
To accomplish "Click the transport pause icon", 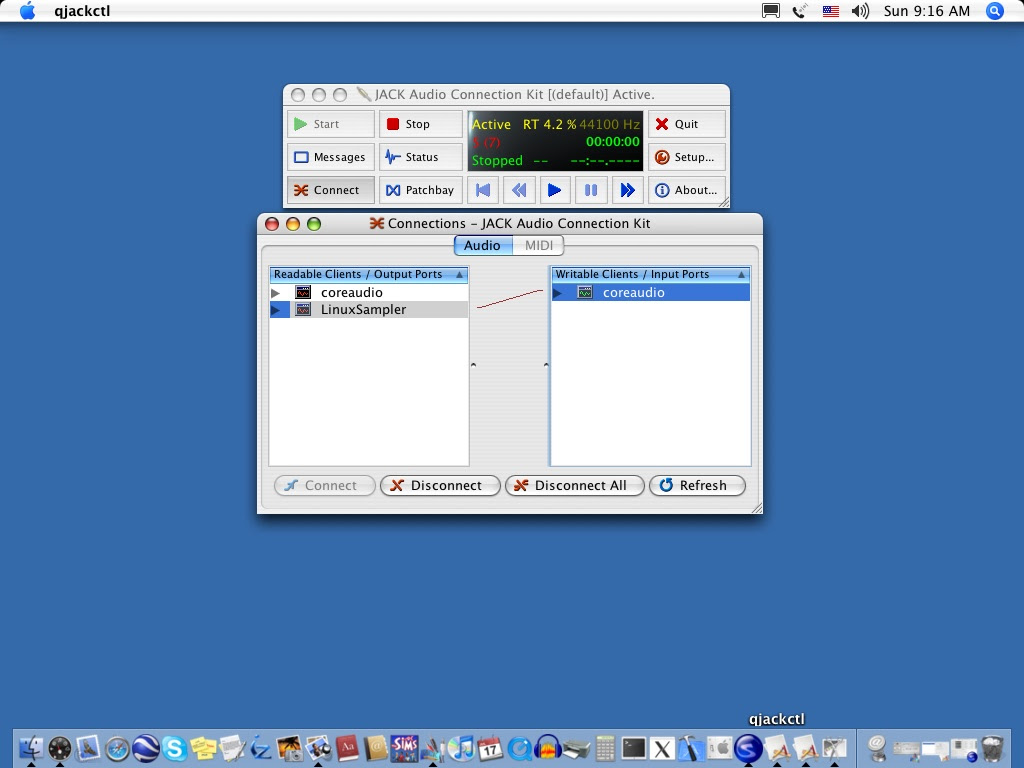I will tap(591, 190).
